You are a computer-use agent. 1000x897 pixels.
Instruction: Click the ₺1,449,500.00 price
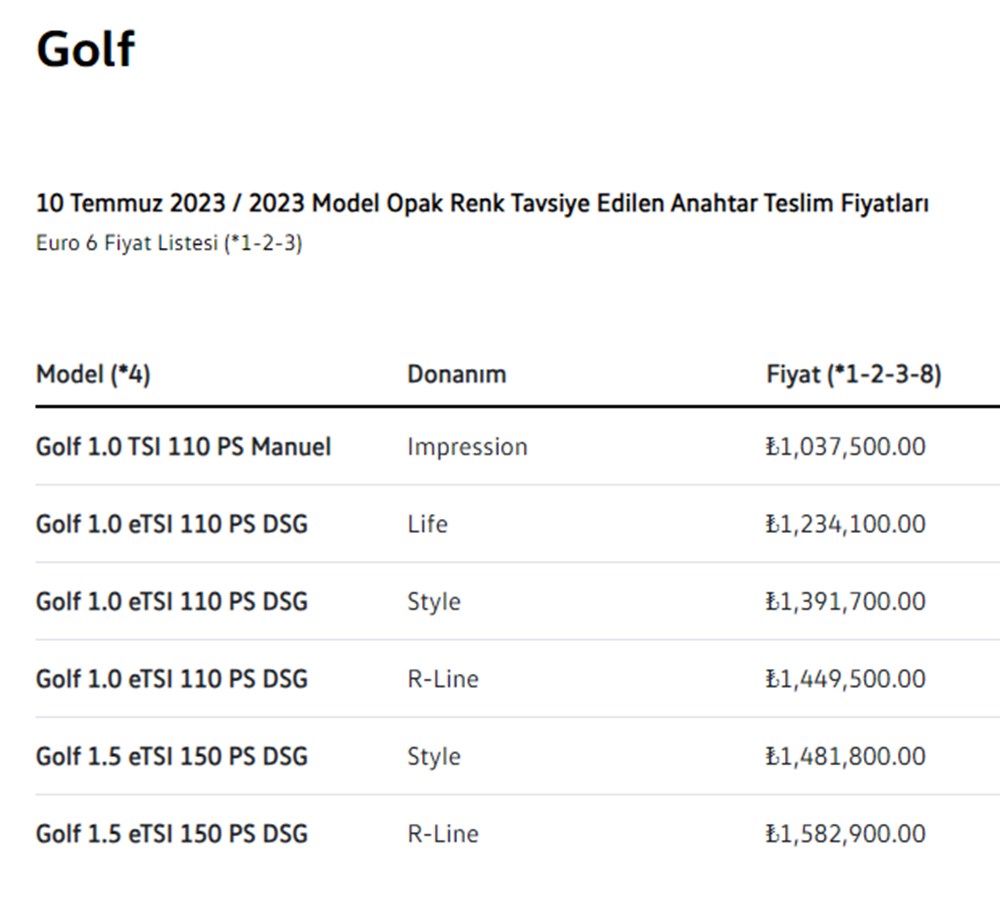[845, 679]
